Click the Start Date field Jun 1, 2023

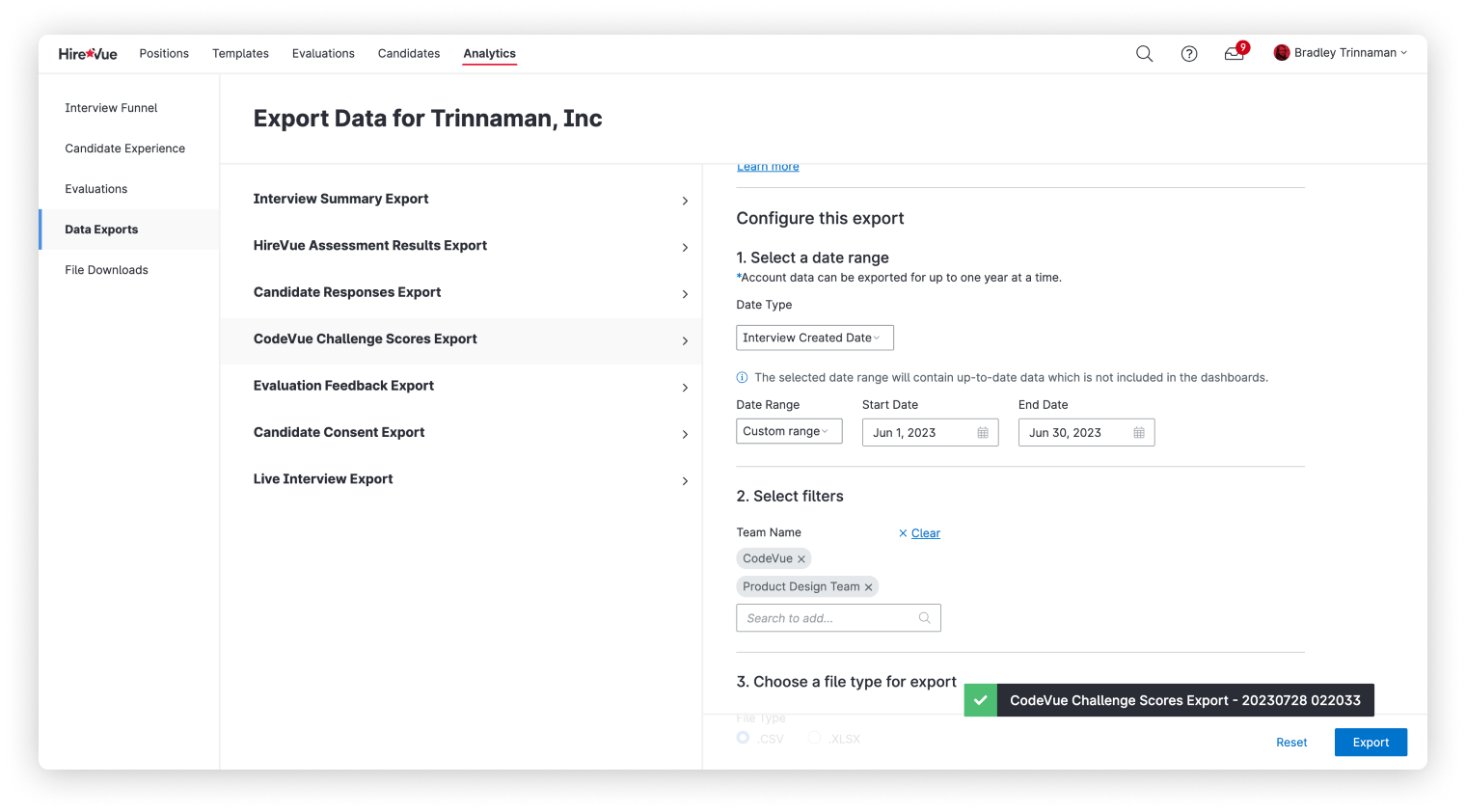click(x=930, y=433)
